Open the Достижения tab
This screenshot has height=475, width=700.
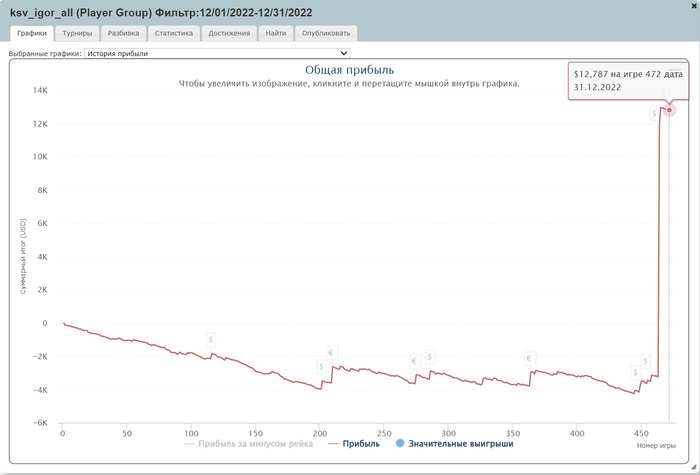coord(229,33)
